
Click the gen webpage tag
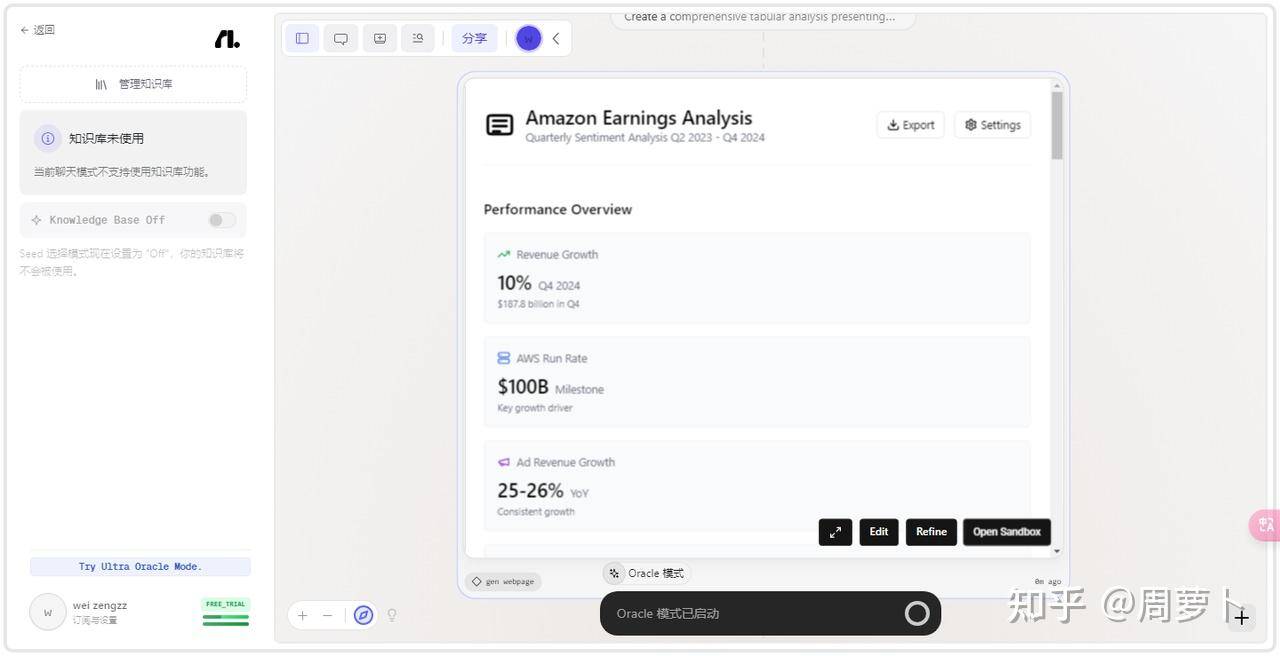pyautogui.click(x=503, y=581)
